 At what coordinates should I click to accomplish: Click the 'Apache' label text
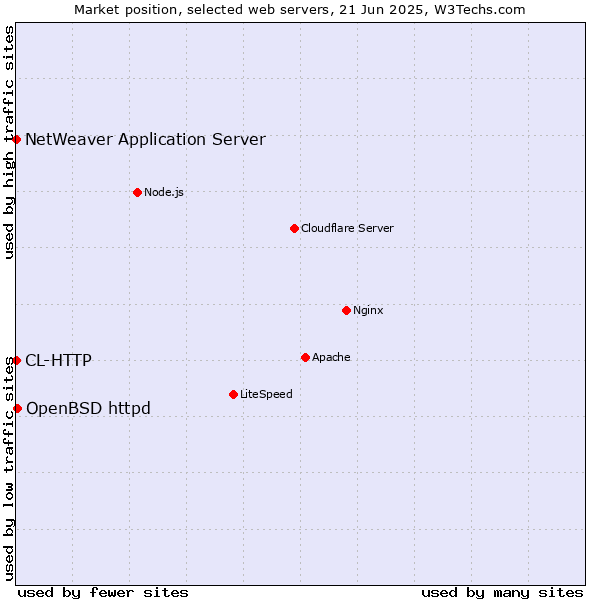tap(331, 357)
